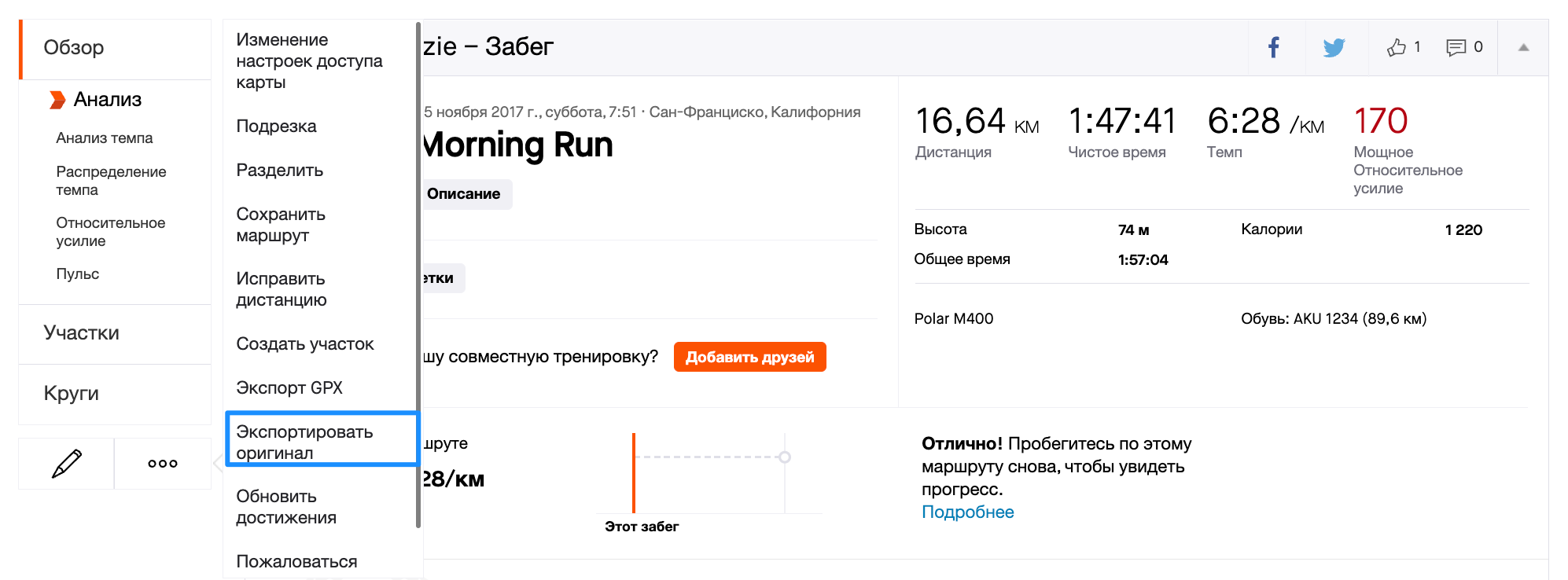
Task: Select Пожаловаться menu item
Action: pos(296,562)
